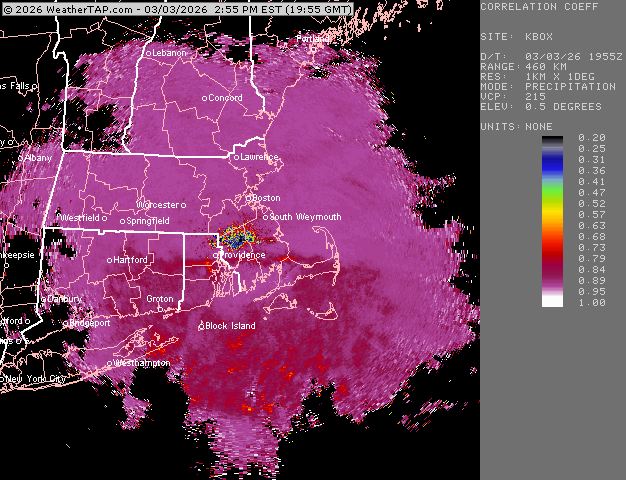The image size is (626, 480).
Task: Select the Lebanon location marker
Action: 150,53
